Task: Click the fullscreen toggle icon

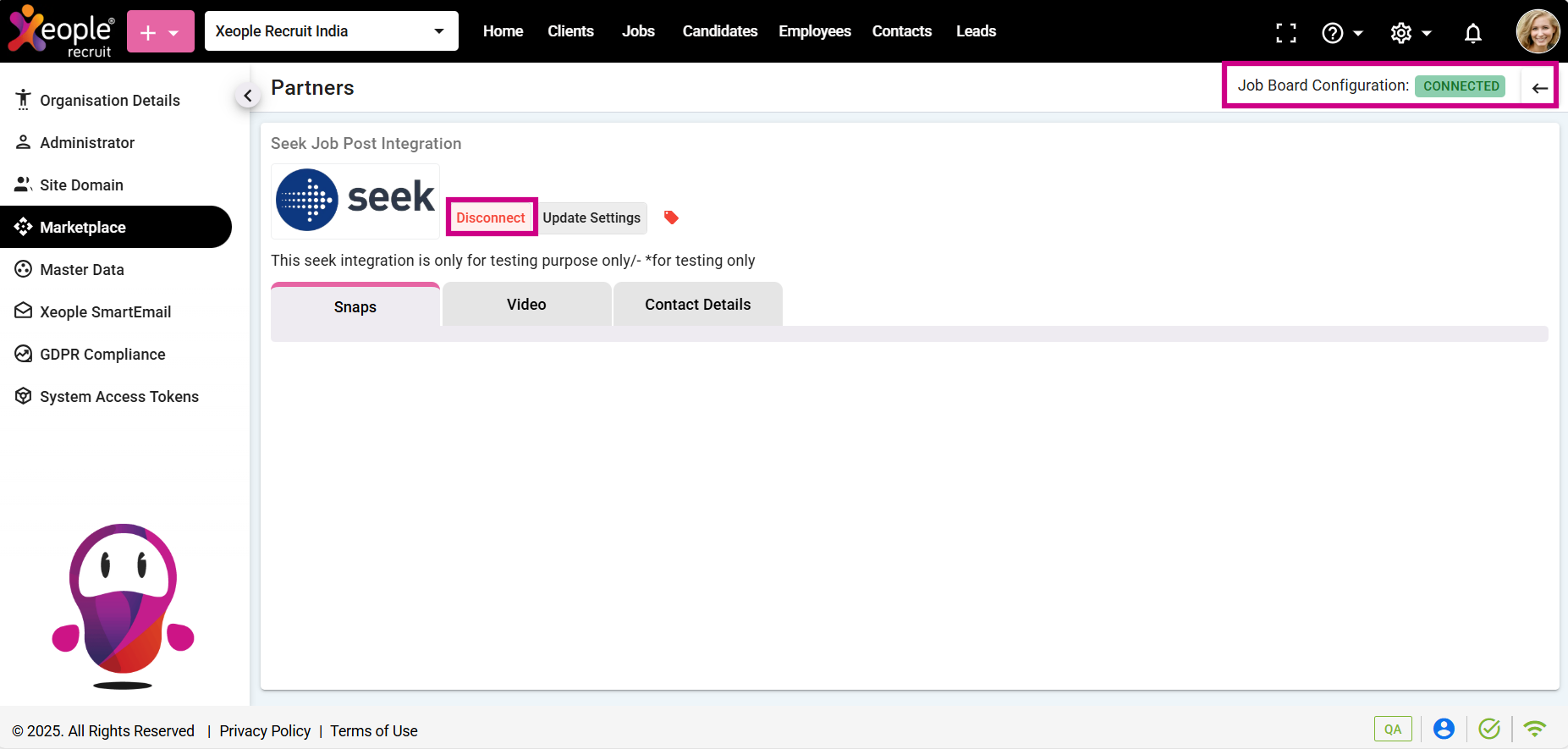Action: [1285, 32]
